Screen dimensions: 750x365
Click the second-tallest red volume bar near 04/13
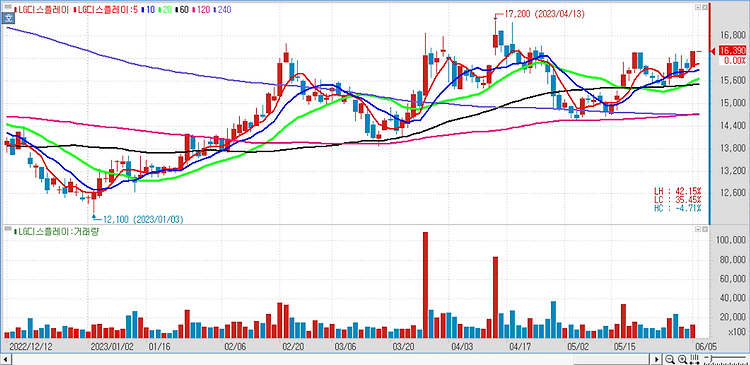coord(496,298)
